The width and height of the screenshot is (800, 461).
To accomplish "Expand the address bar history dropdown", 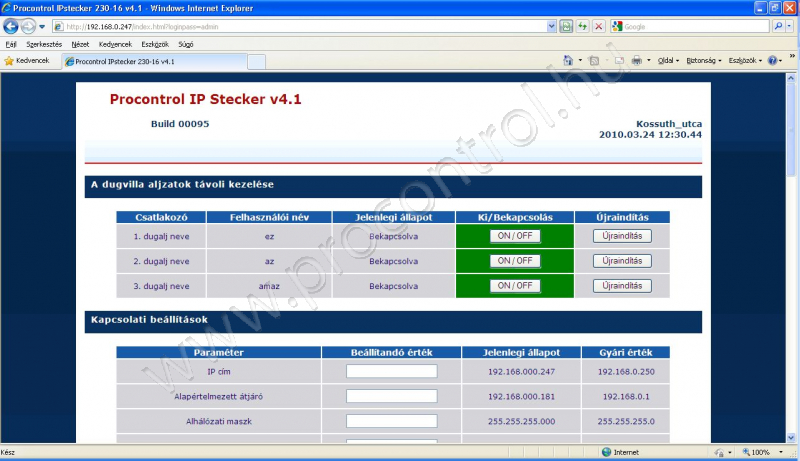I will tap(551, 27).
